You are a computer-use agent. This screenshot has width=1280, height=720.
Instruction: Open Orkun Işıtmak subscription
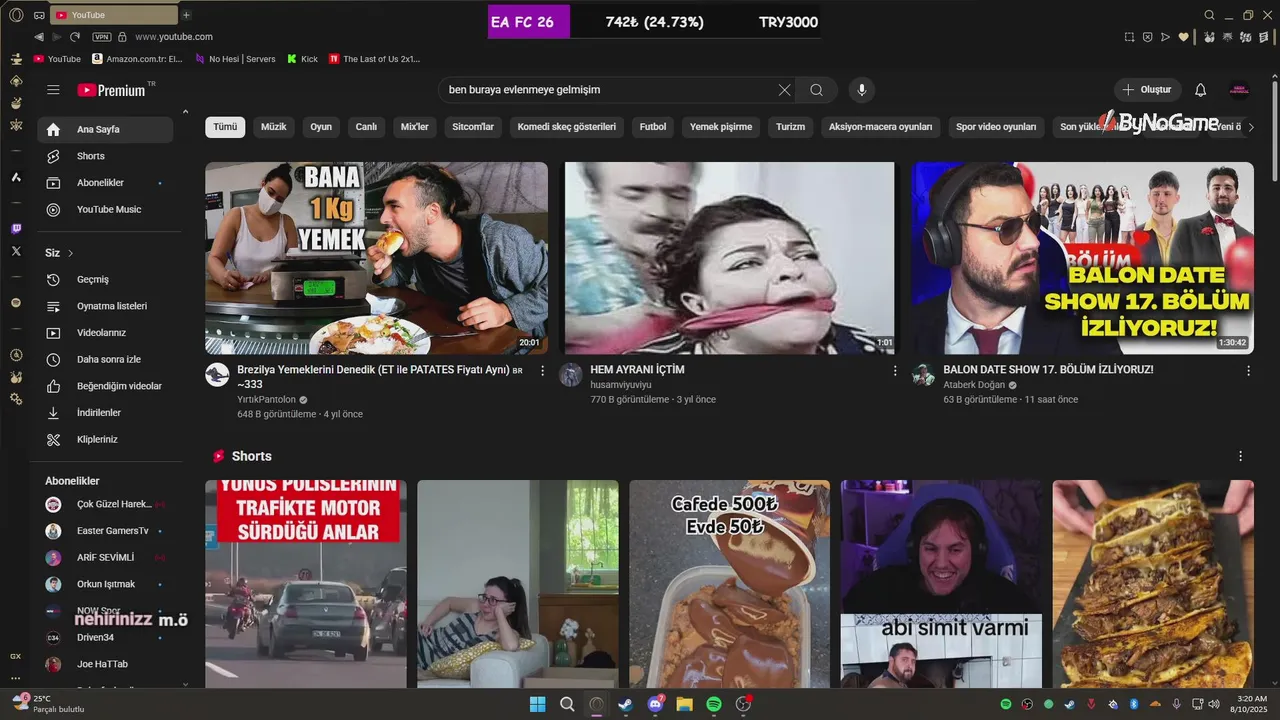coord(105,584)
